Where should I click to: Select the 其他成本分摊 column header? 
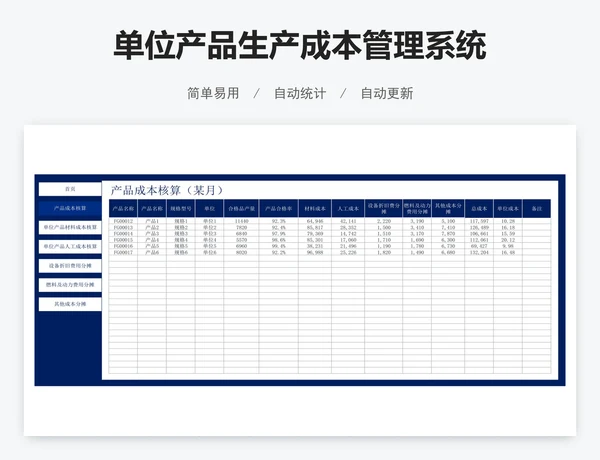[448, 209]
